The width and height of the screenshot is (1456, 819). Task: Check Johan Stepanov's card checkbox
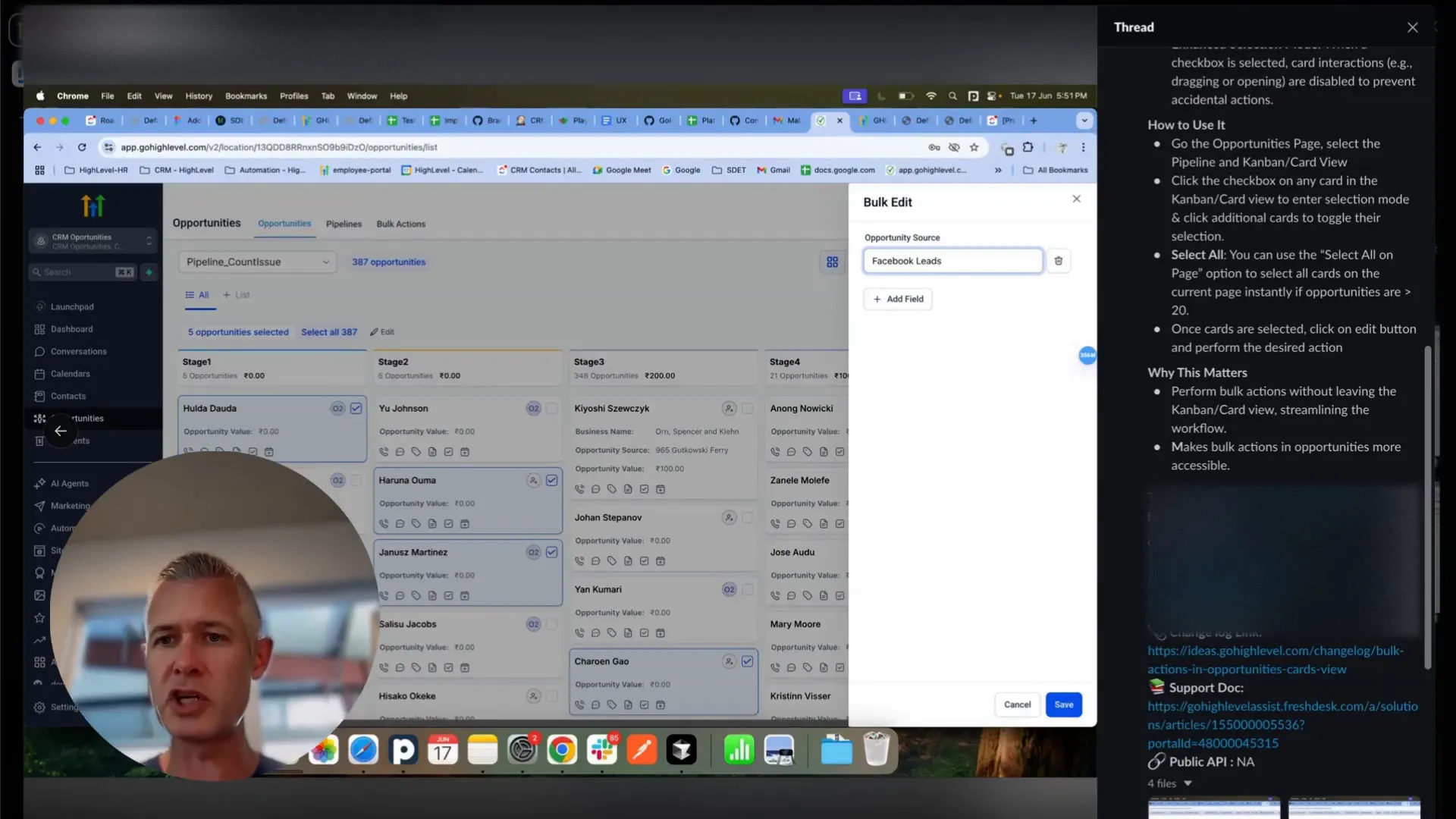coord(747,518)
